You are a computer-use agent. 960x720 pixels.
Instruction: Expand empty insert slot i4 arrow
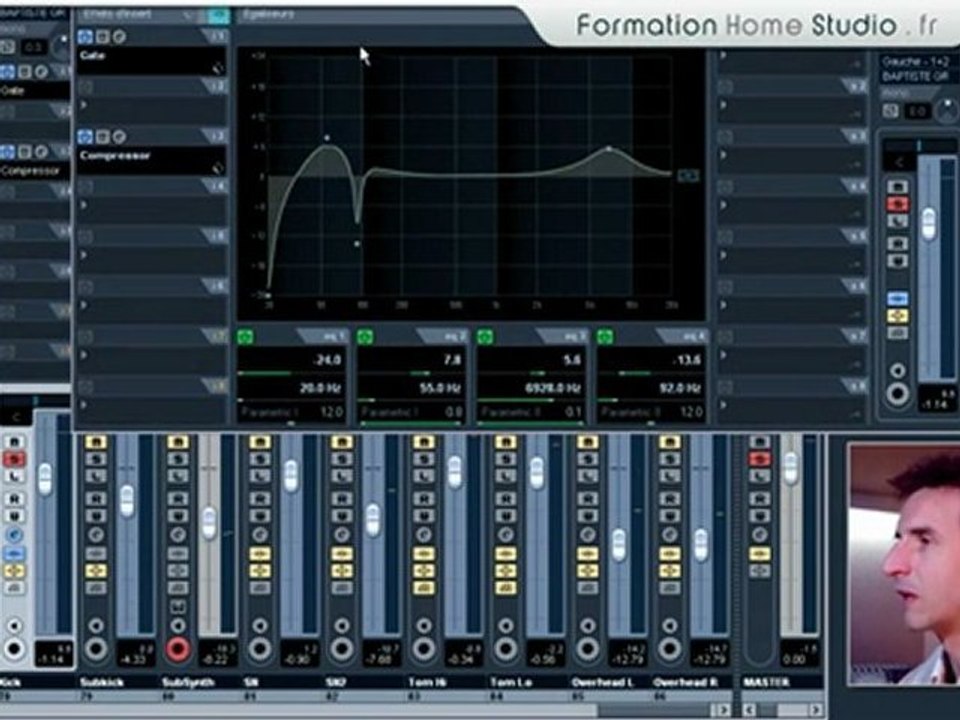84,205
